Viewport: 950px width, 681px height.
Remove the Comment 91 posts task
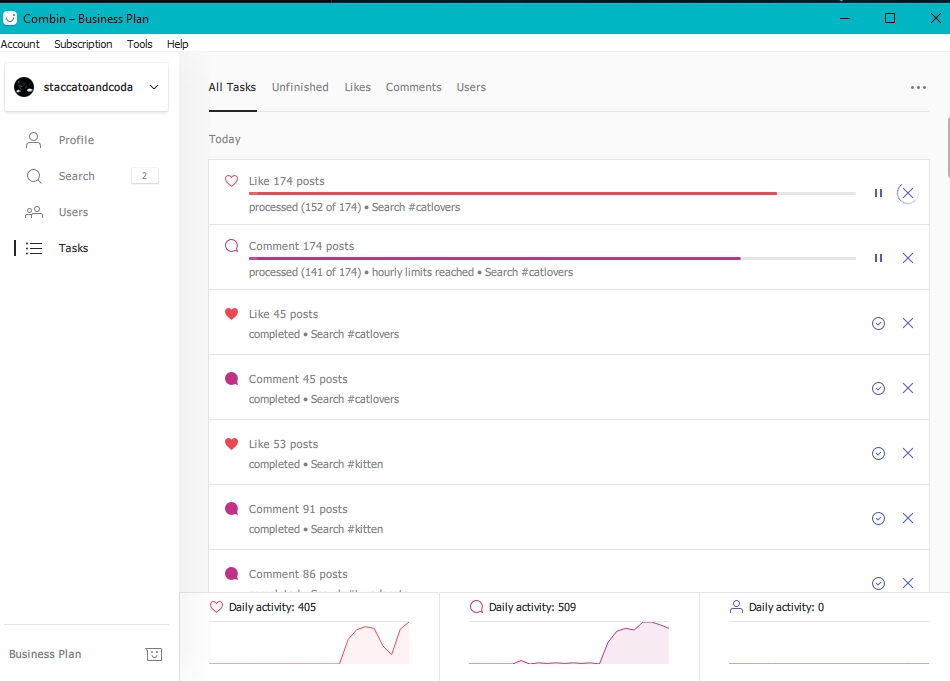point(908,517)
